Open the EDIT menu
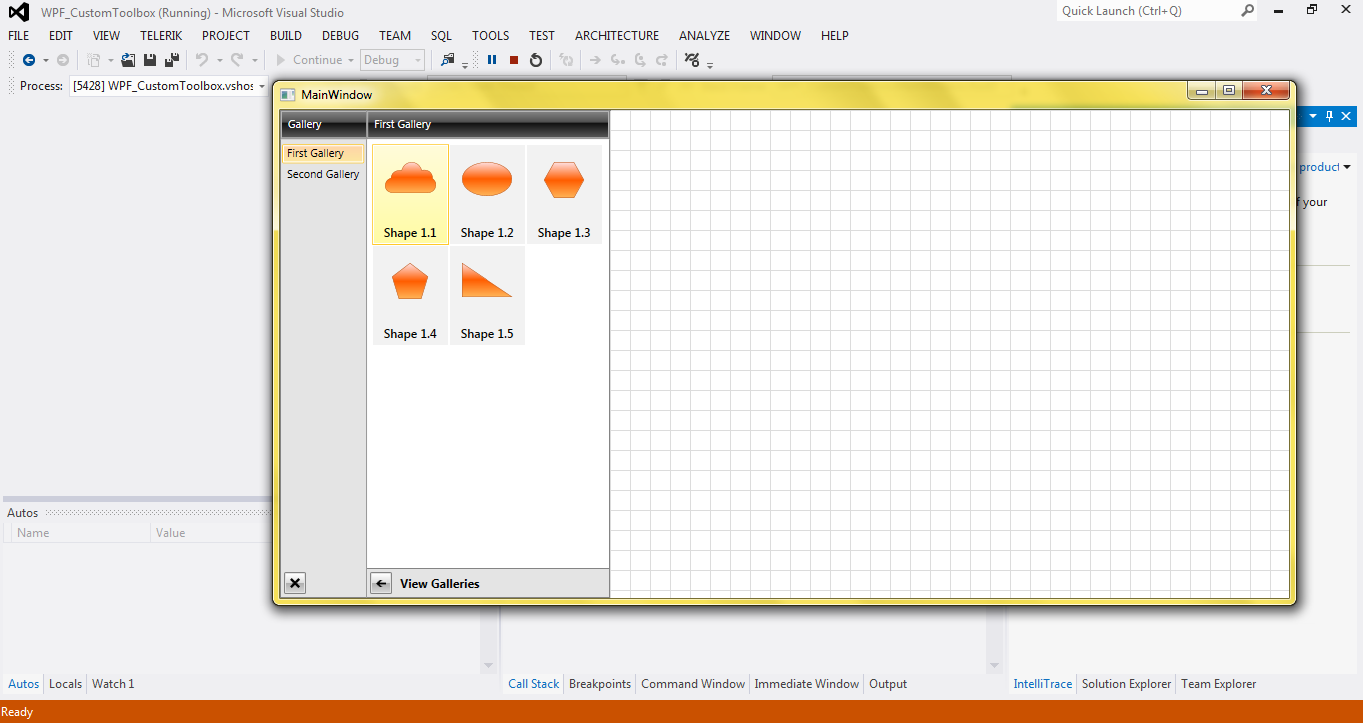This screenshot has height=723, width=1363. (61, 35)
